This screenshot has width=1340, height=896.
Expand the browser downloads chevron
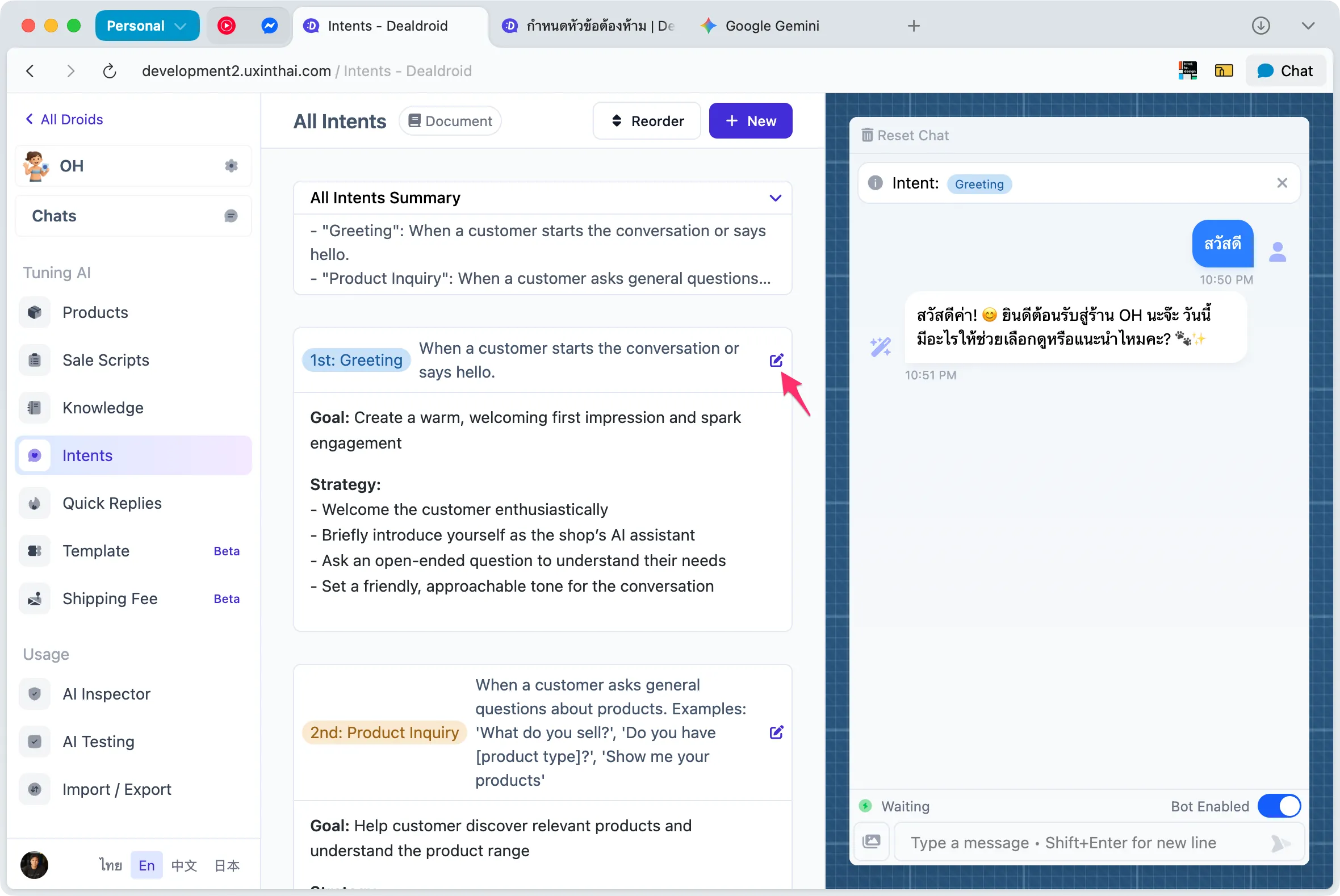click(1309, 26)
